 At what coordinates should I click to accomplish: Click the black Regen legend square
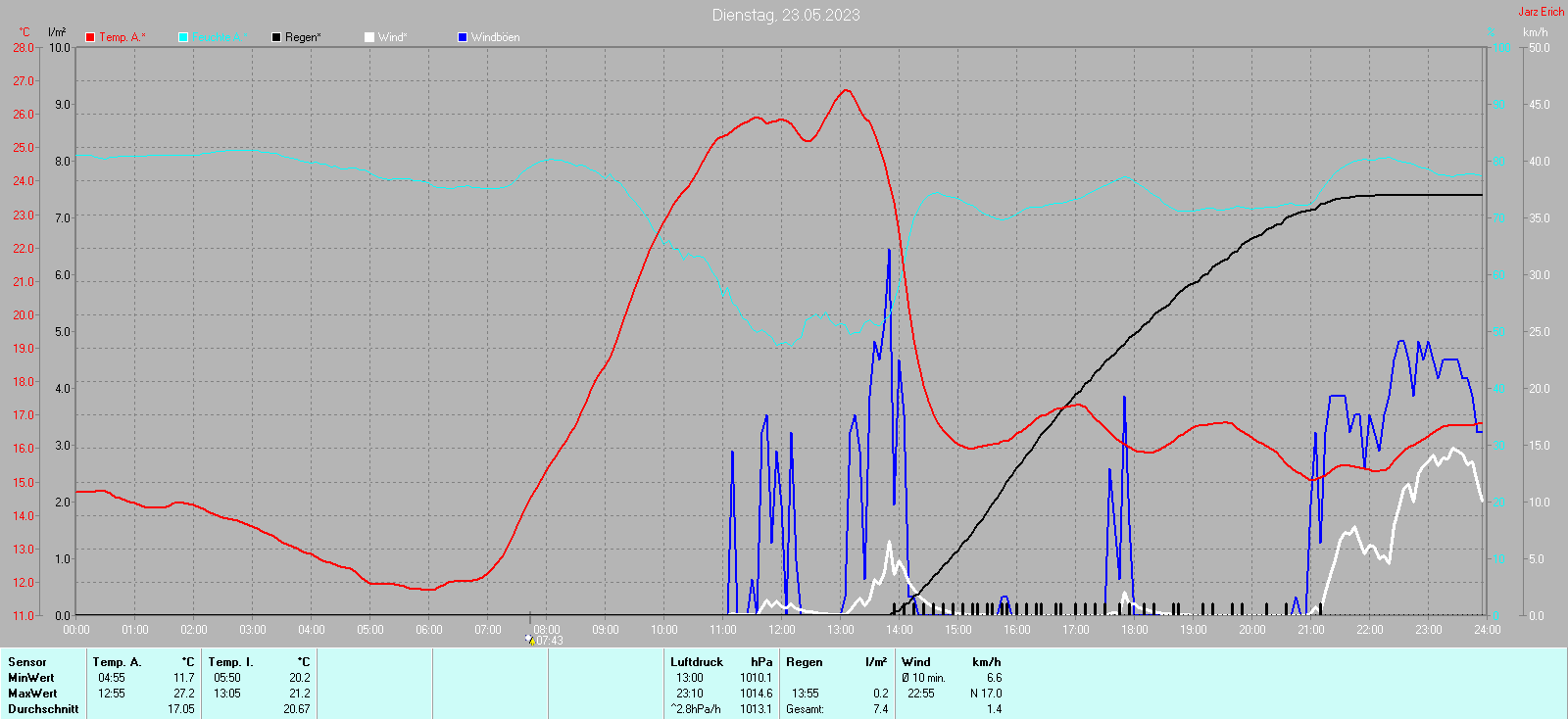276,37
